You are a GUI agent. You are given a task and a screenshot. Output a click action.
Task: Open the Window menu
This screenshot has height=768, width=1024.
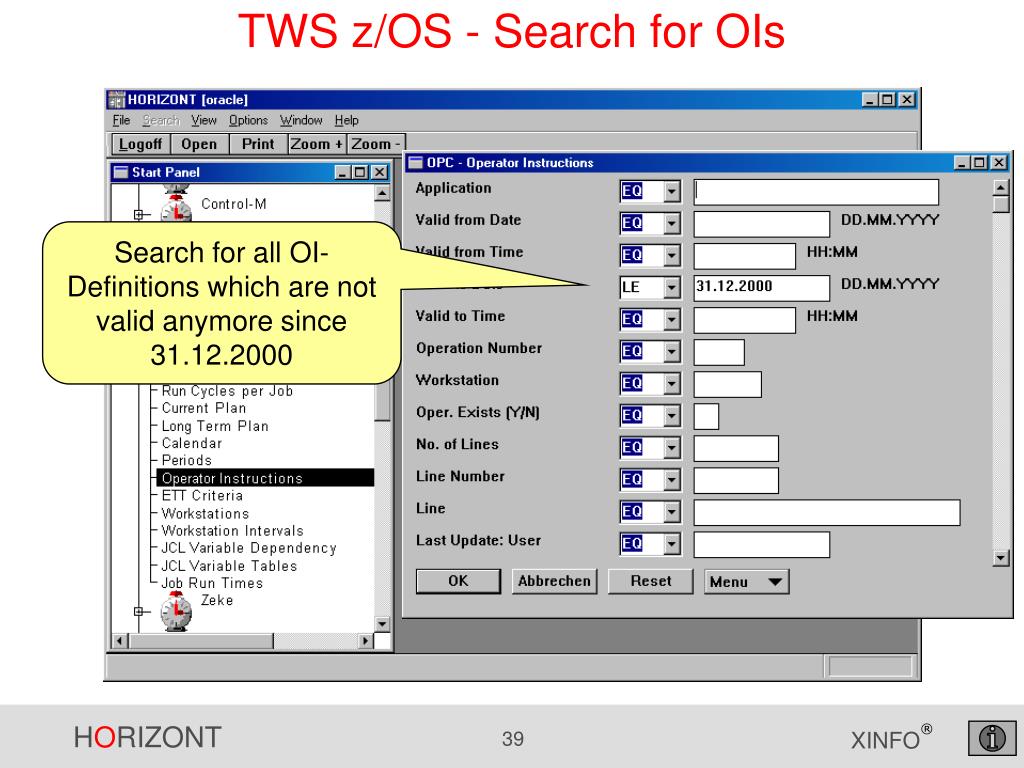point(301,120)
